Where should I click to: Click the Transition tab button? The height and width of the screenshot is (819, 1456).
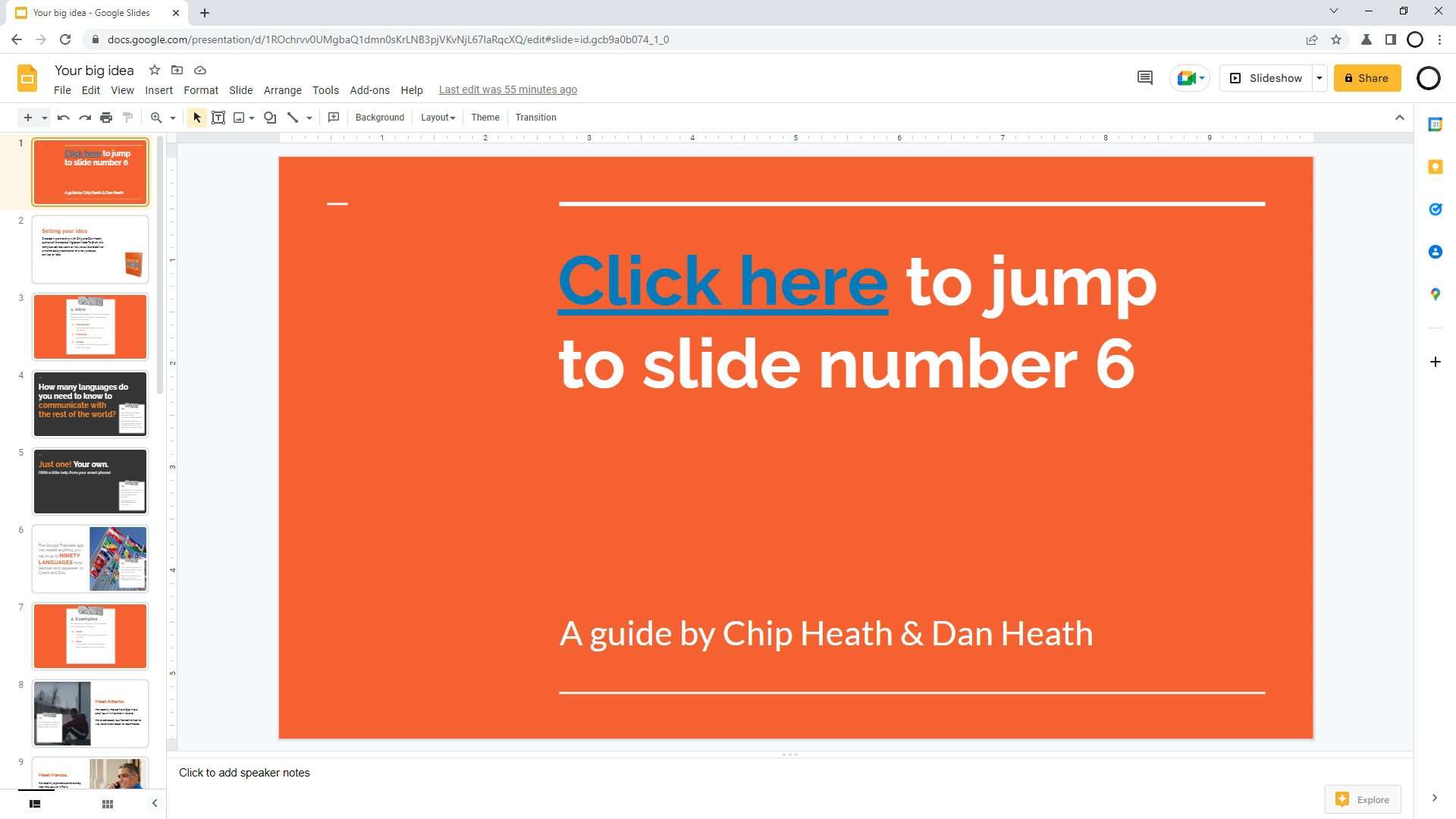click(536, 117)
